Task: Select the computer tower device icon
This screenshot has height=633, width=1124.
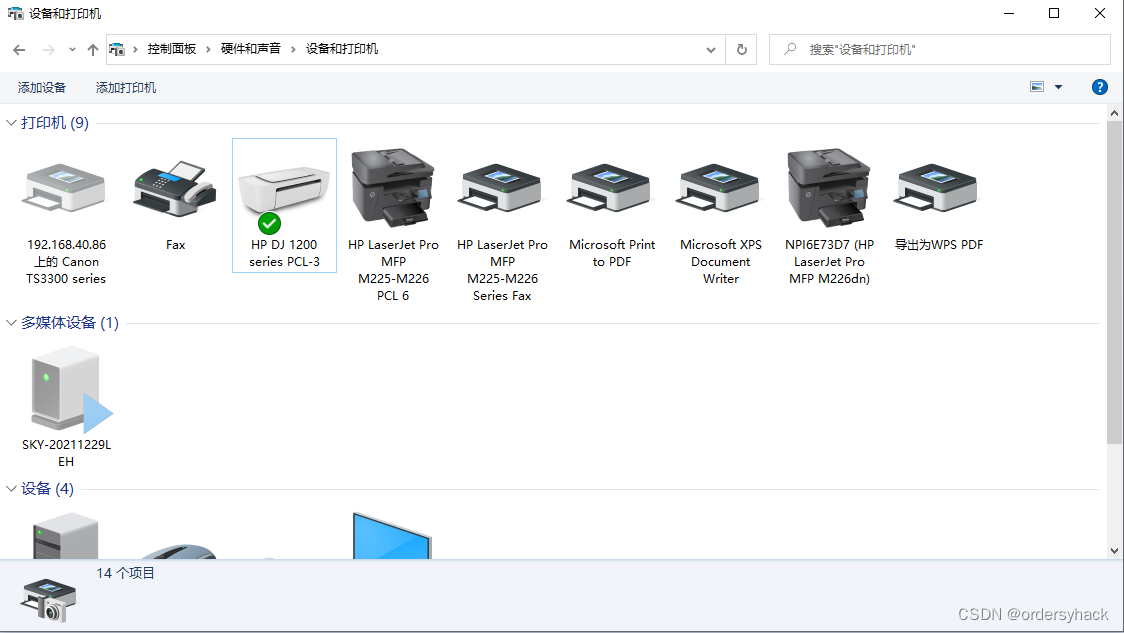Action: 65,536
